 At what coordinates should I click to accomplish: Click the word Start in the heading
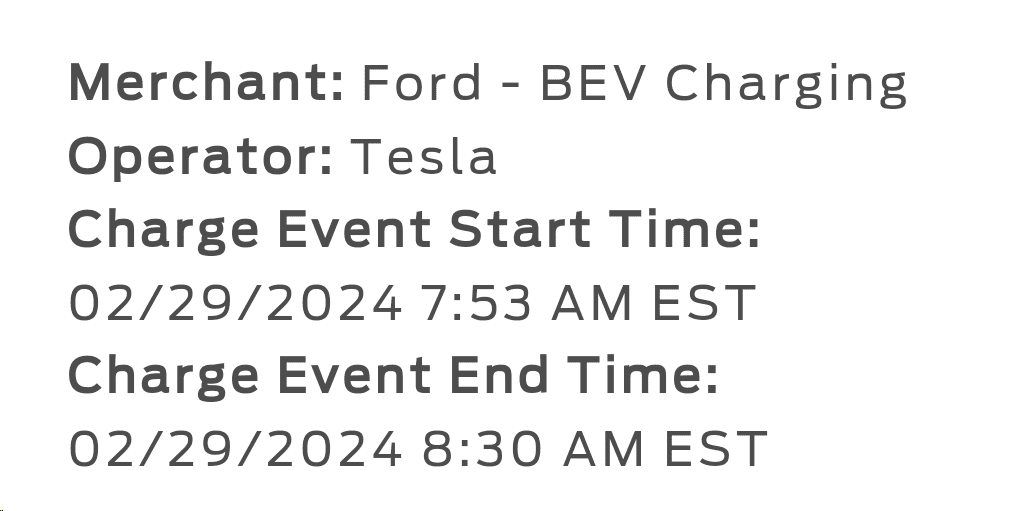tap(519, 230)
